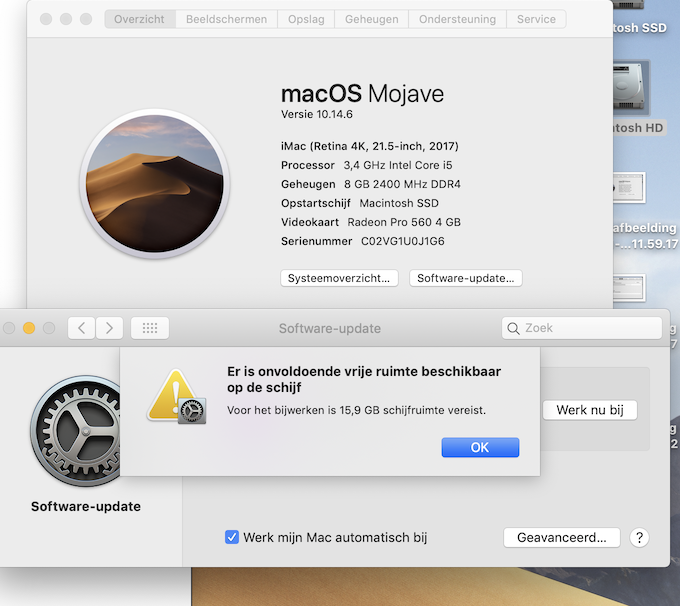The width and height of the screenshot is (680, 606).
Task: Click the Macintosh SSD desktop drive label
Action: pyautogui.click(x=639, y=28)
